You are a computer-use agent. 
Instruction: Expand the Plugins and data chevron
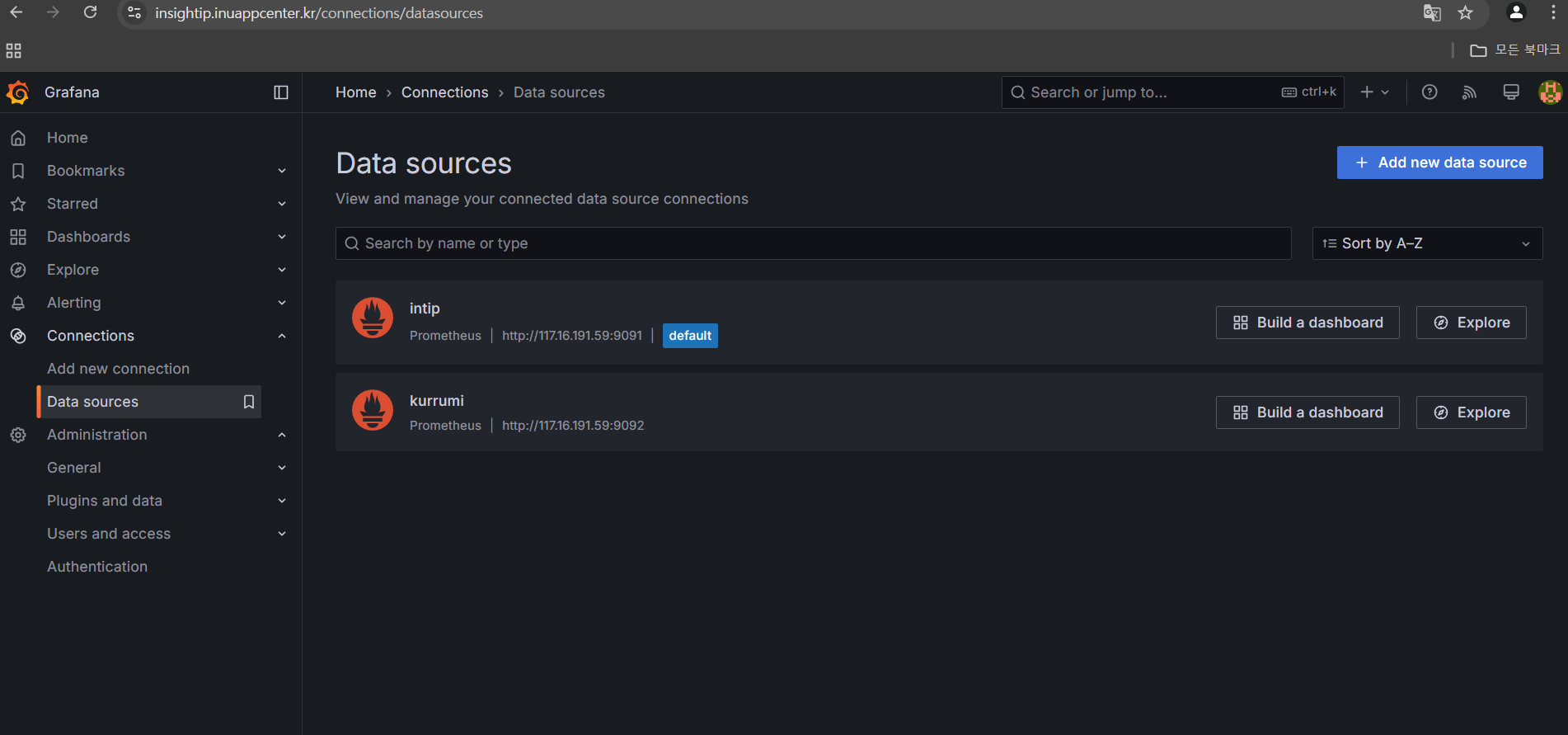pyautogui.click(x=282, y=501)
